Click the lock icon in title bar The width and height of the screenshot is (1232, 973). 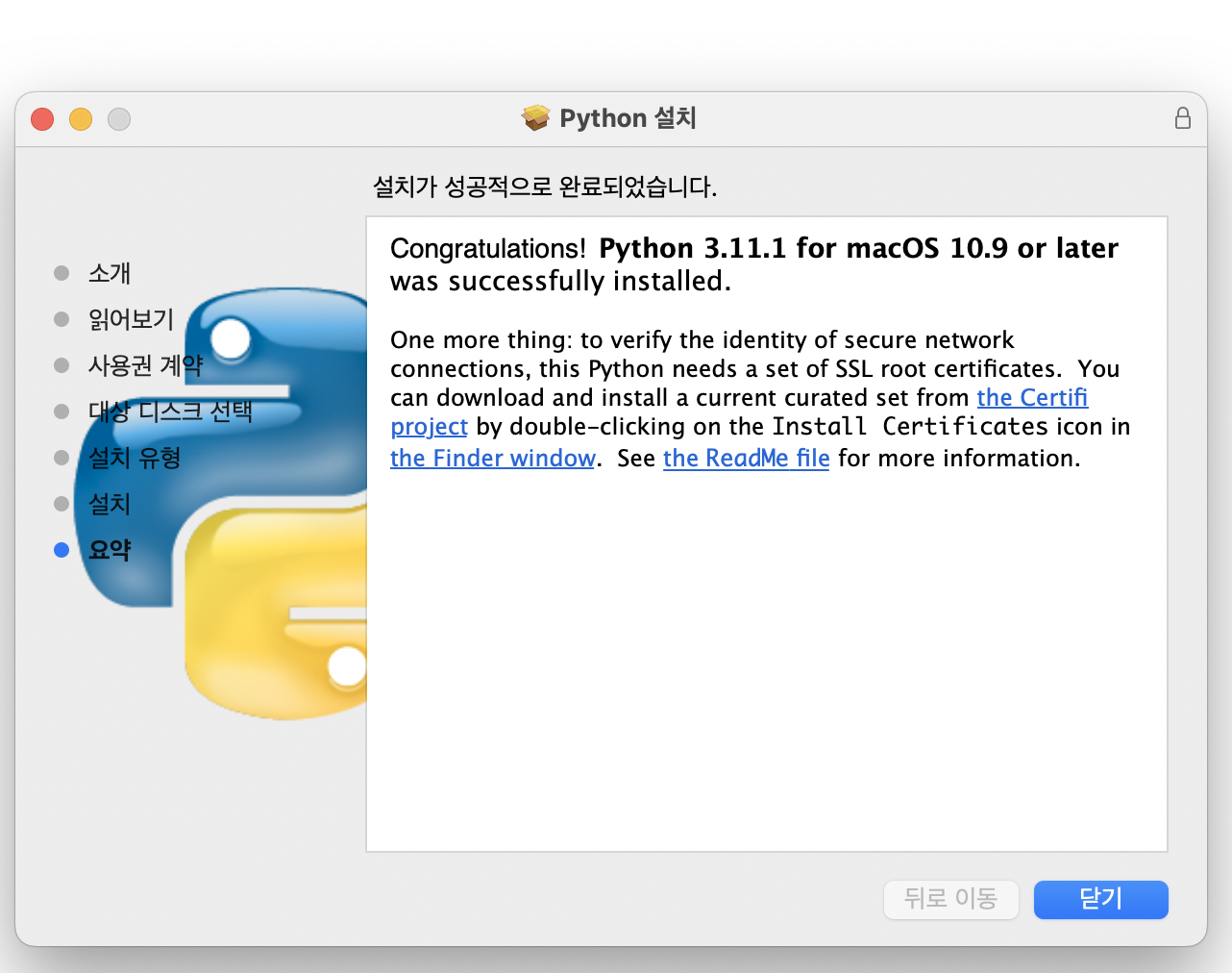tap(1182, 118)
